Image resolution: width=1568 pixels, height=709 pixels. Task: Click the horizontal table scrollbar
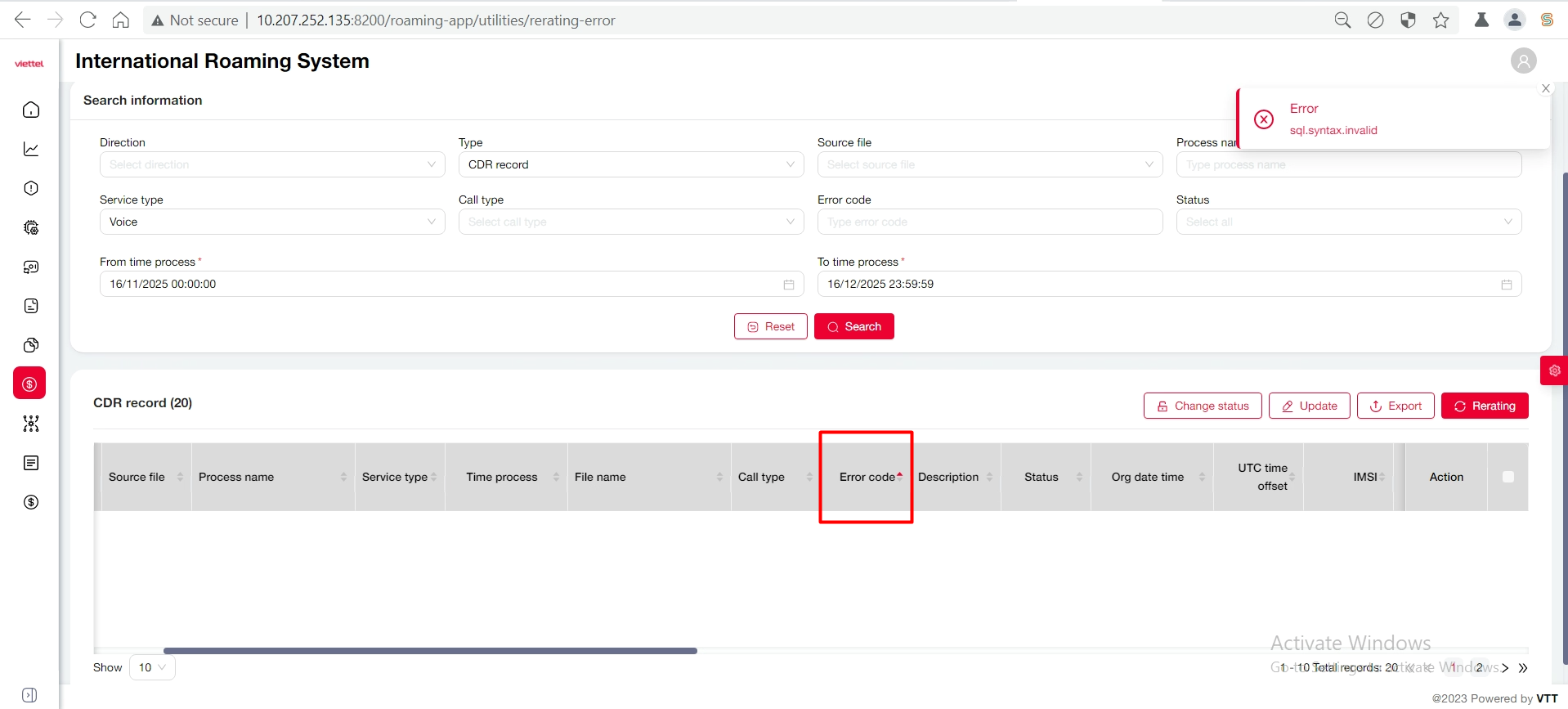pyautogui.click(x=430, y=651)
